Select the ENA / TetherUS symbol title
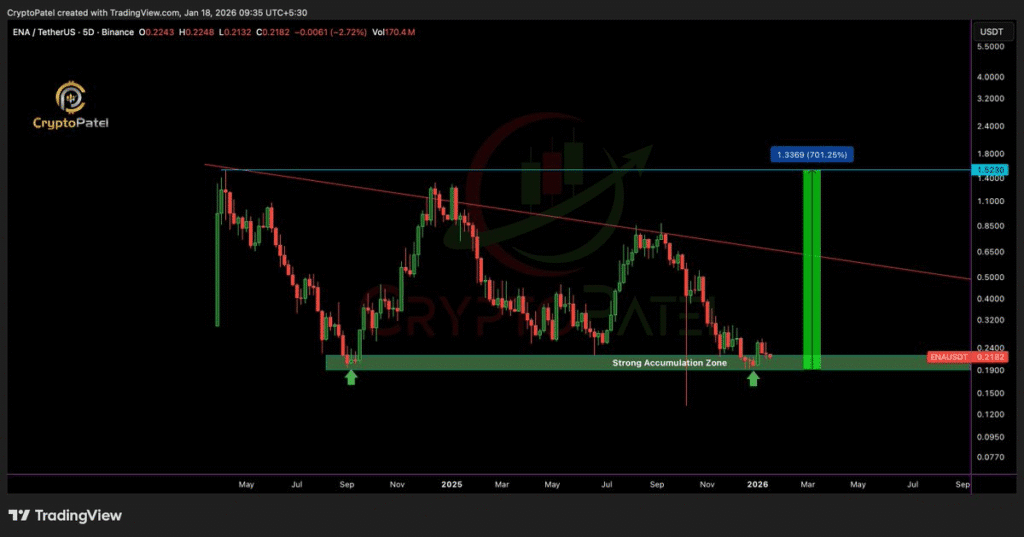Screen dimensions: 1024x537 44,32
